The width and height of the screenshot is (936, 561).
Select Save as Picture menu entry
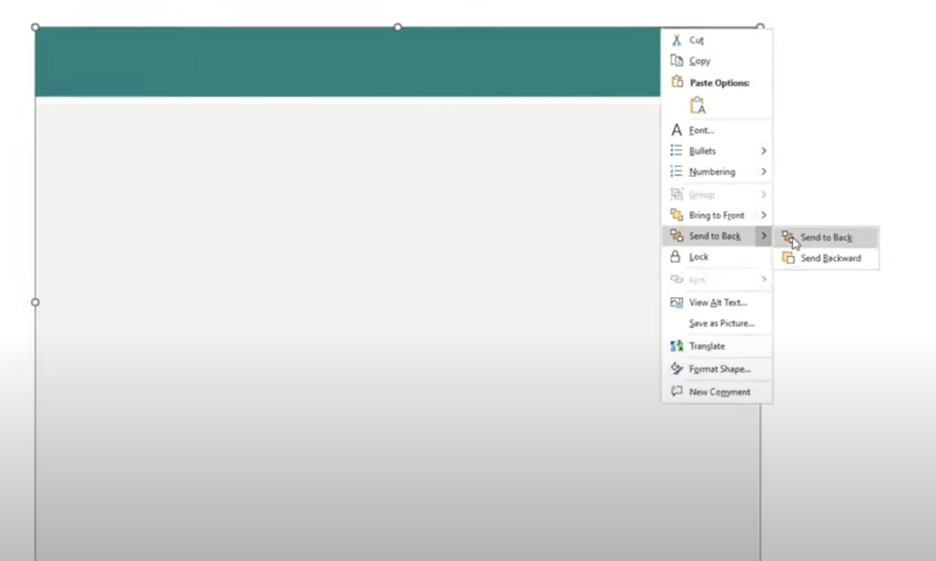coord(721,323)
